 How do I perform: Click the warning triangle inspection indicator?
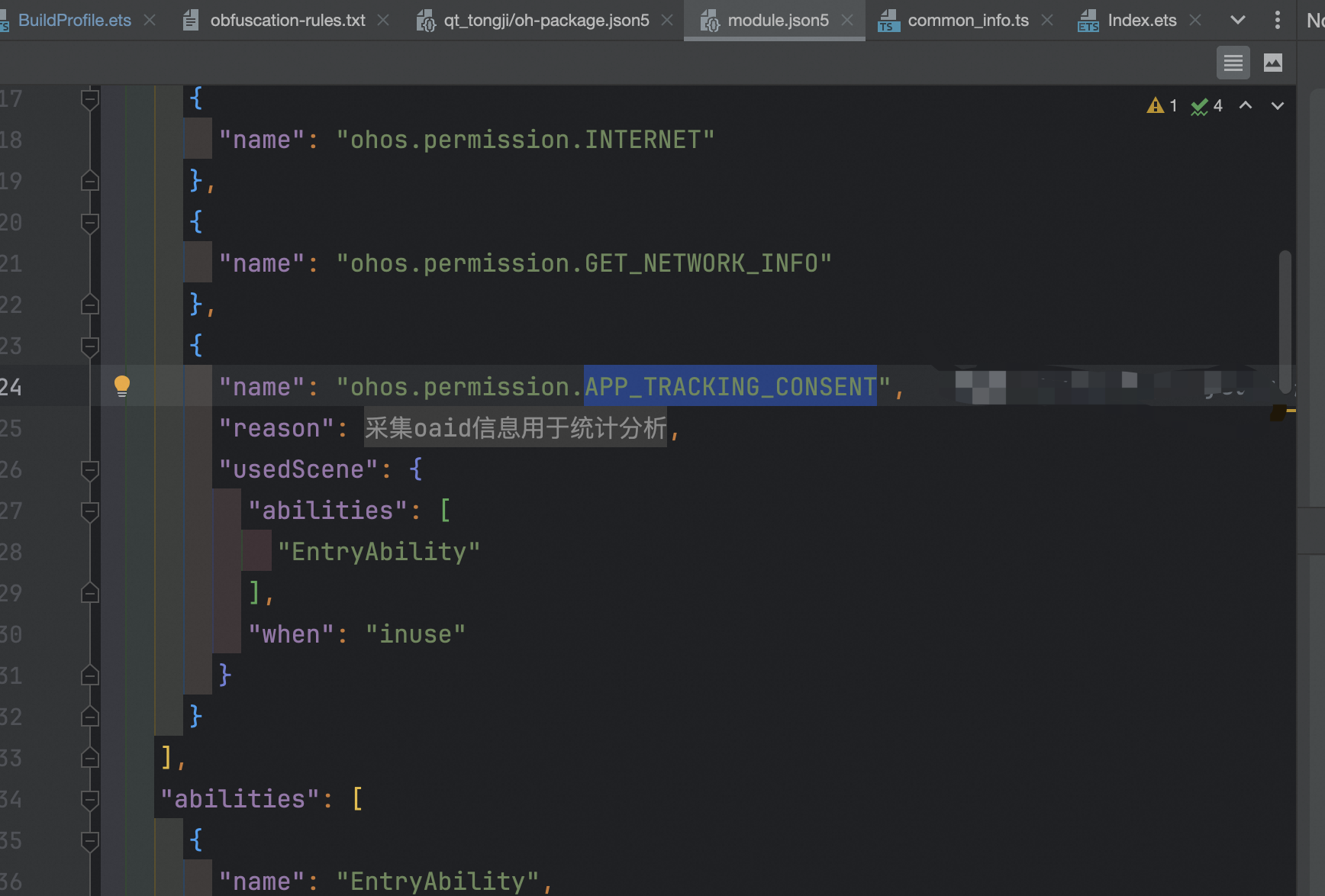[x=1155, y=105]
